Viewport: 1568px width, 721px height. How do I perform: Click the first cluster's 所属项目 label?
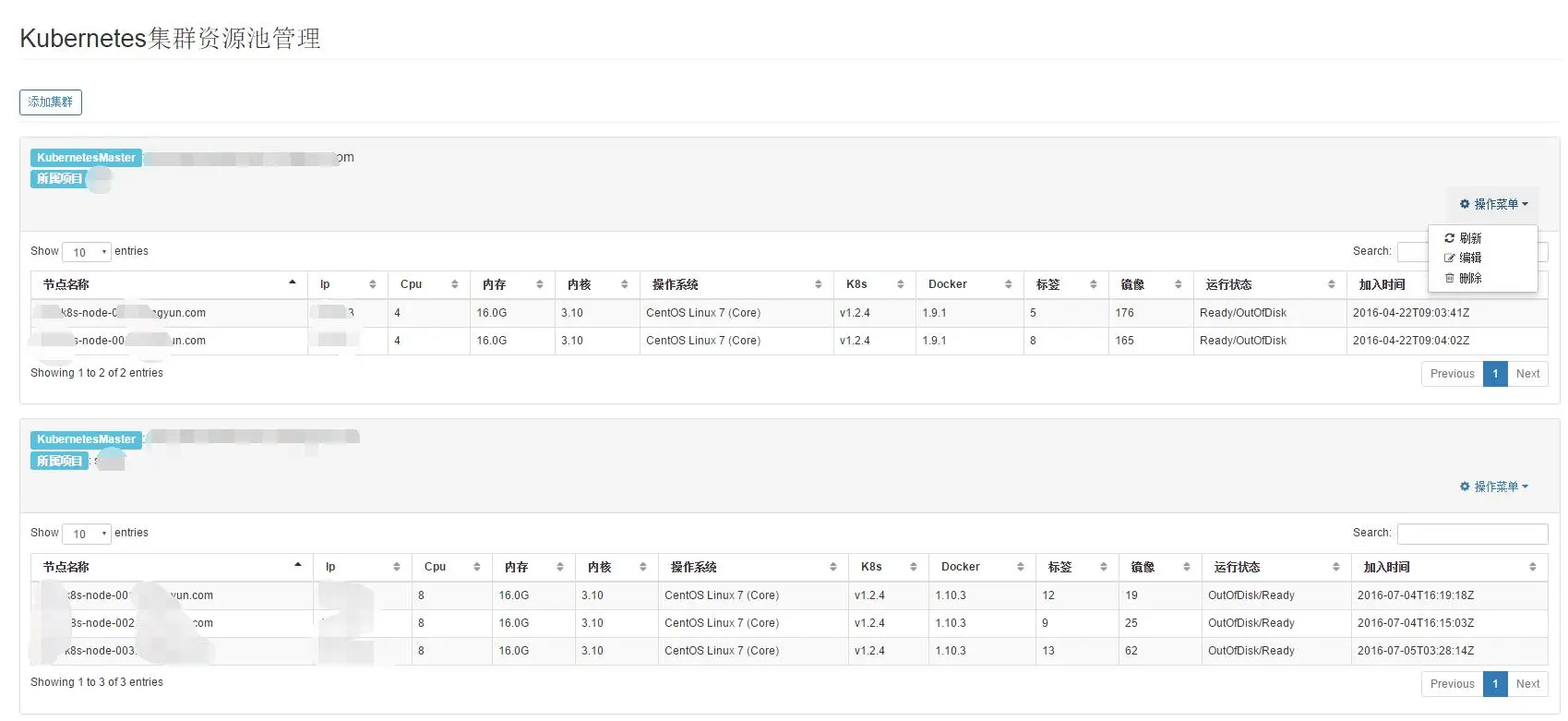59,179
